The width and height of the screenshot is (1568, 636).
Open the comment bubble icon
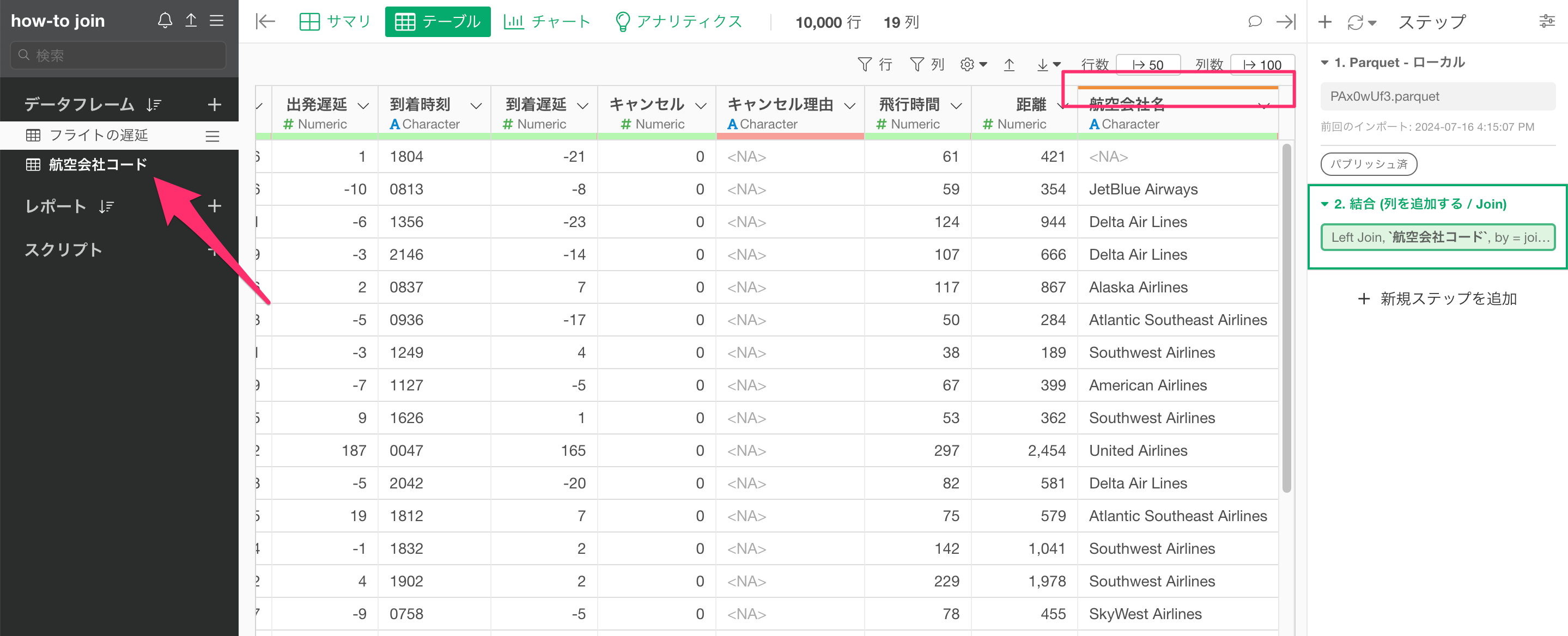1255,22
